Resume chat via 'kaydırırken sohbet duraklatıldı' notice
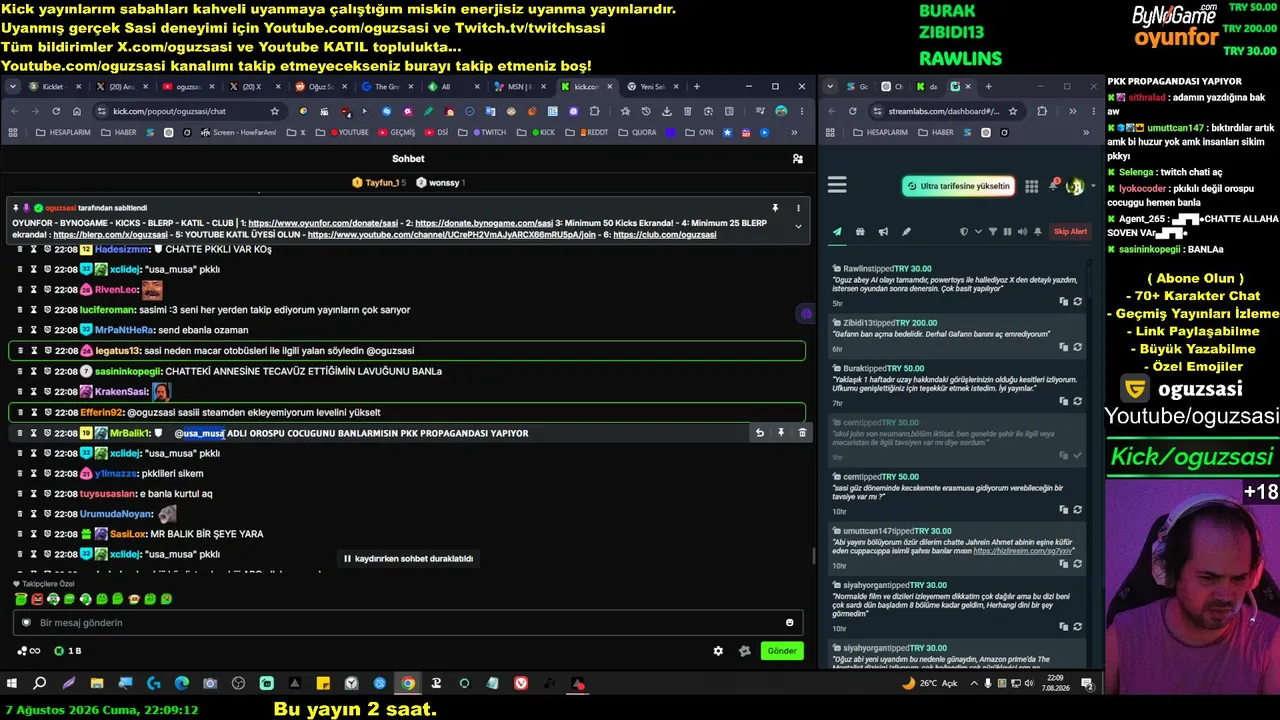1280x720 pixels. 408,559
